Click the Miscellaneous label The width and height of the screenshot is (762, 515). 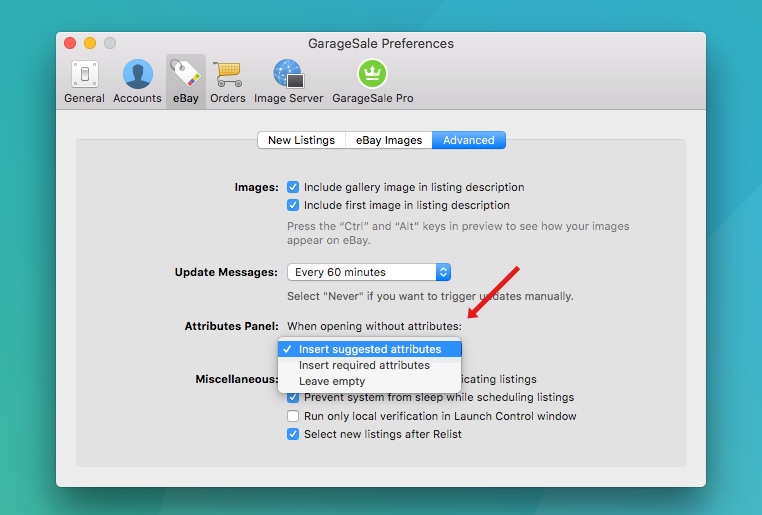click(237, 379)
